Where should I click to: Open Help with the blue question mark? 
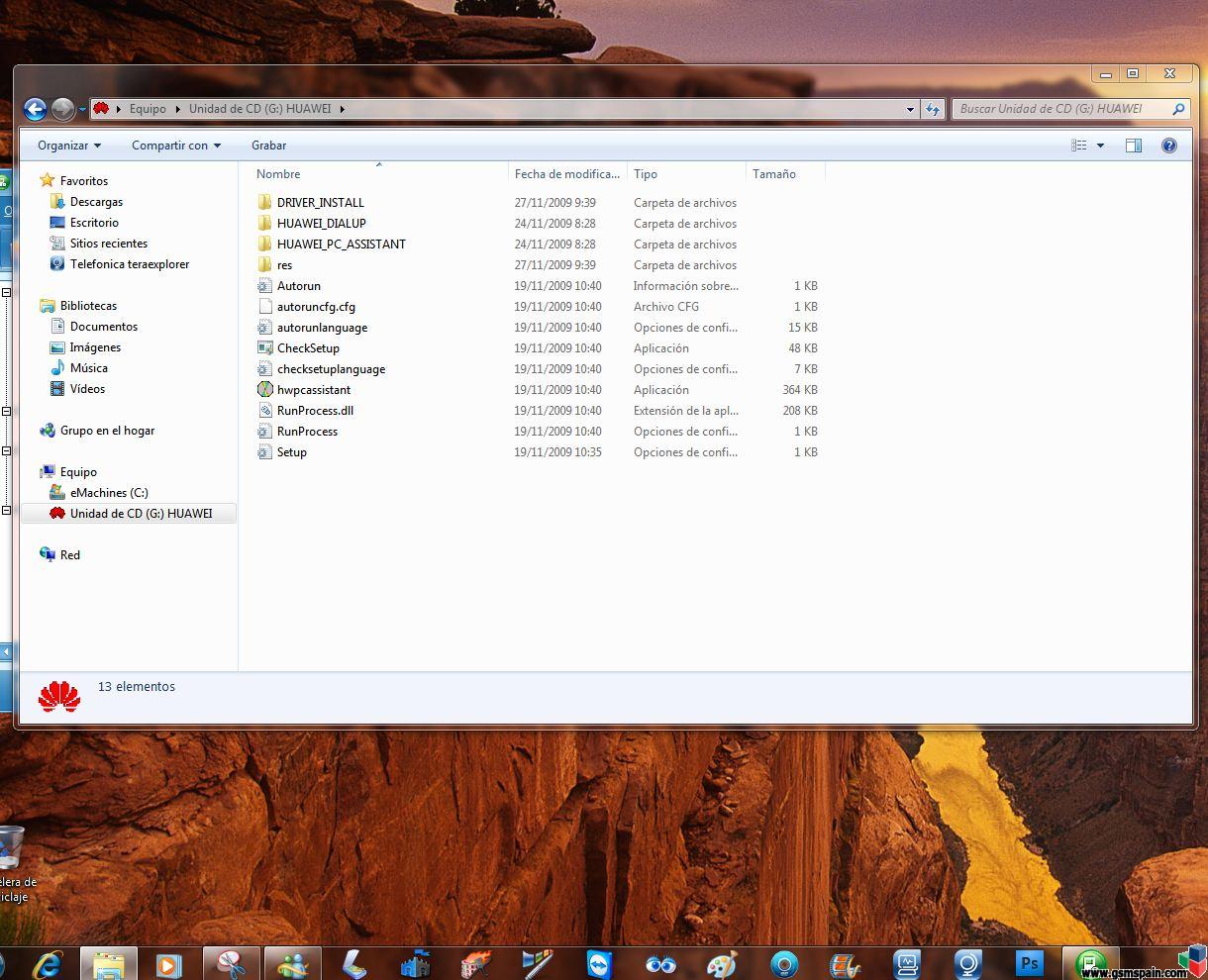pos(1169,146)
